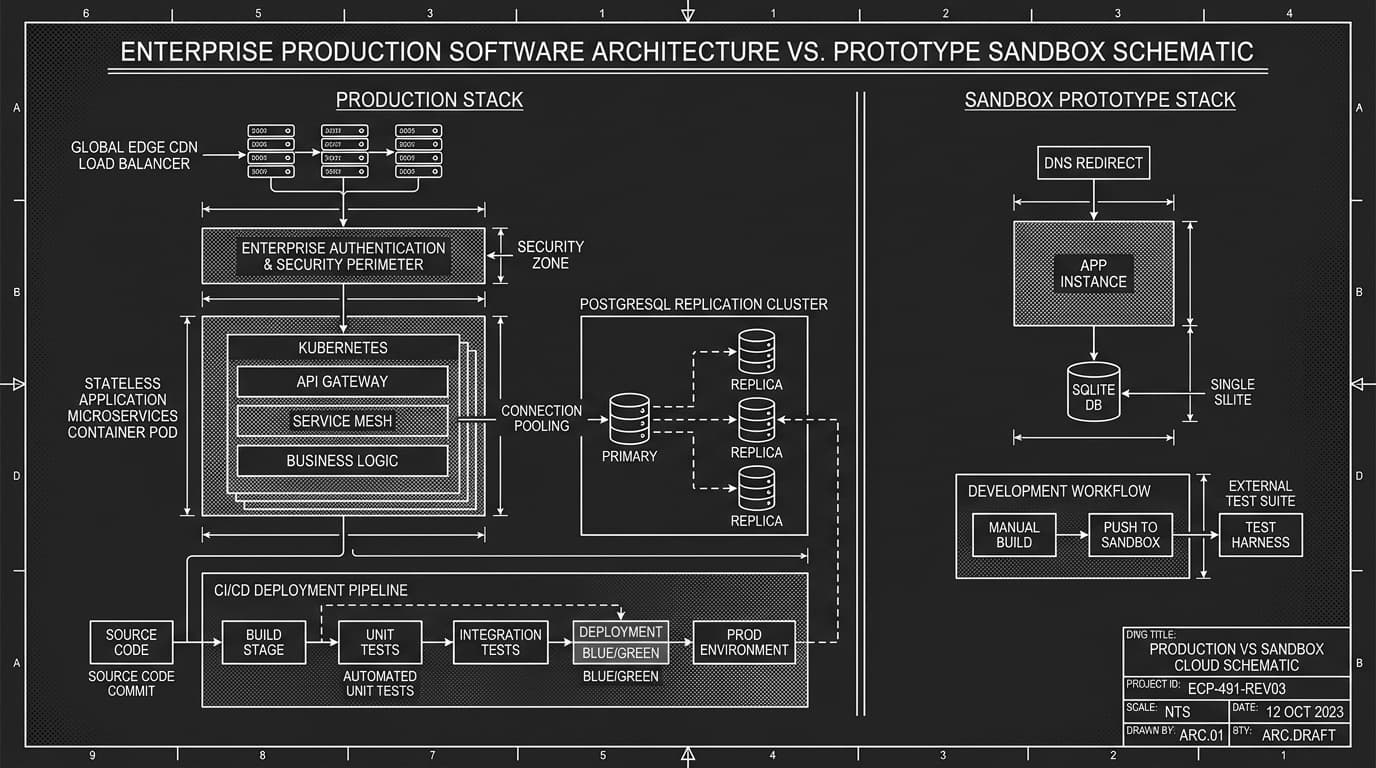
Task: Click the middle server rack icon of the three
Action: click(x=345, y=151)
